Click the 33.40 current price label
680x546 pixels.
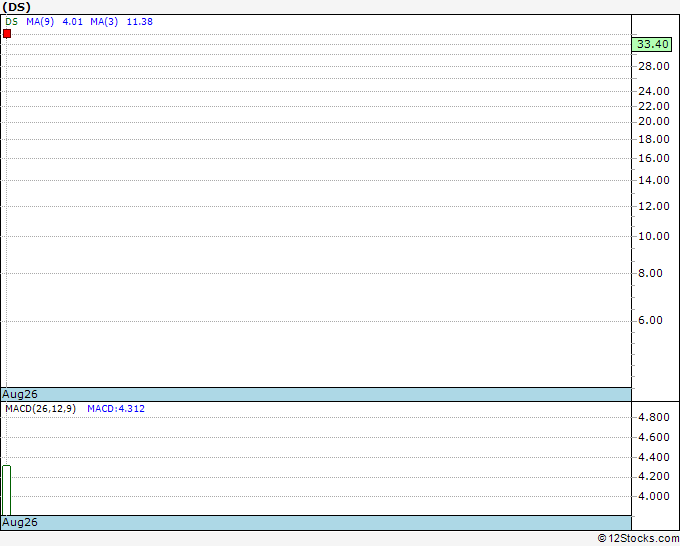(x=652, y=44)
